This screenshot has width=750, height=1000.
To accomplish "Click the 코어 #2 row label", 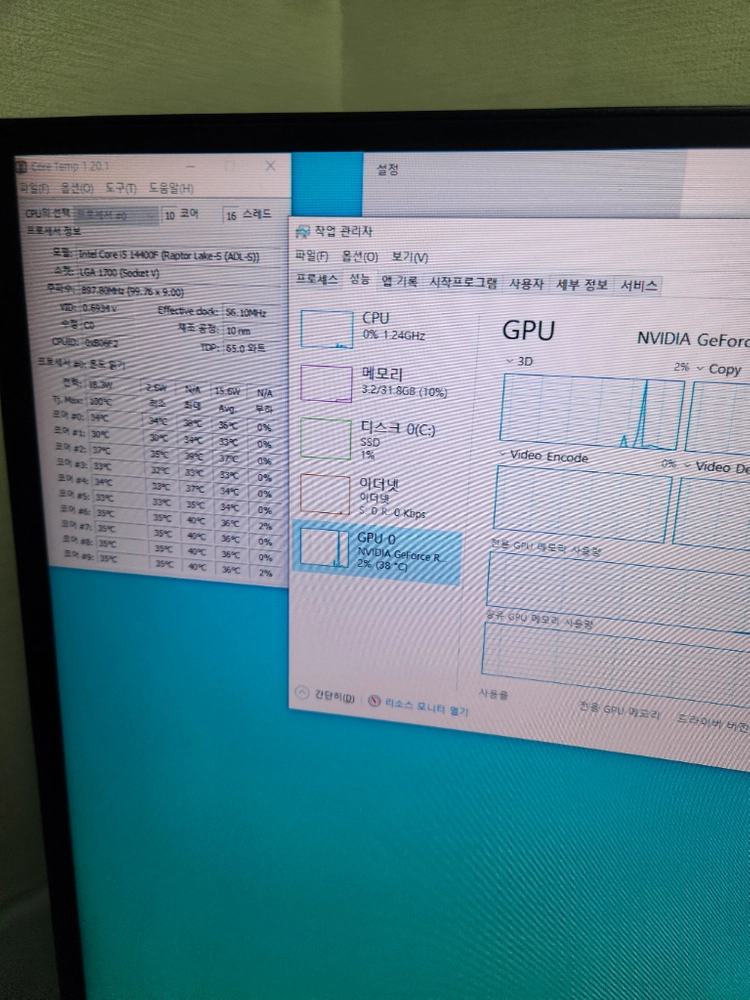I will [71, 448].
